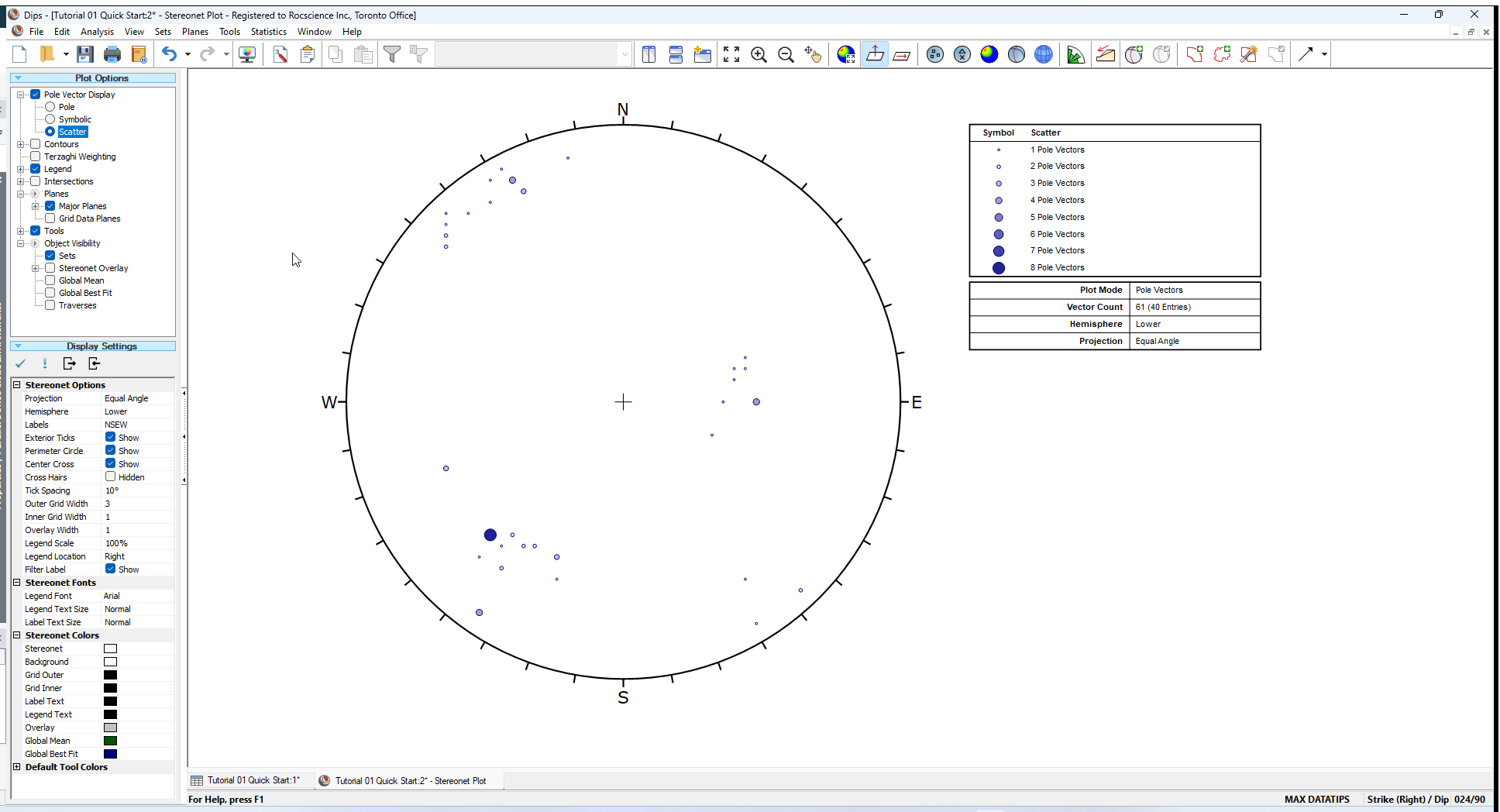The width and height of the screenshot is (1500, 812).
Task: Select the Rosette Plot toolbar icon
Action: pyautogui.click(x=1076, y=54)
